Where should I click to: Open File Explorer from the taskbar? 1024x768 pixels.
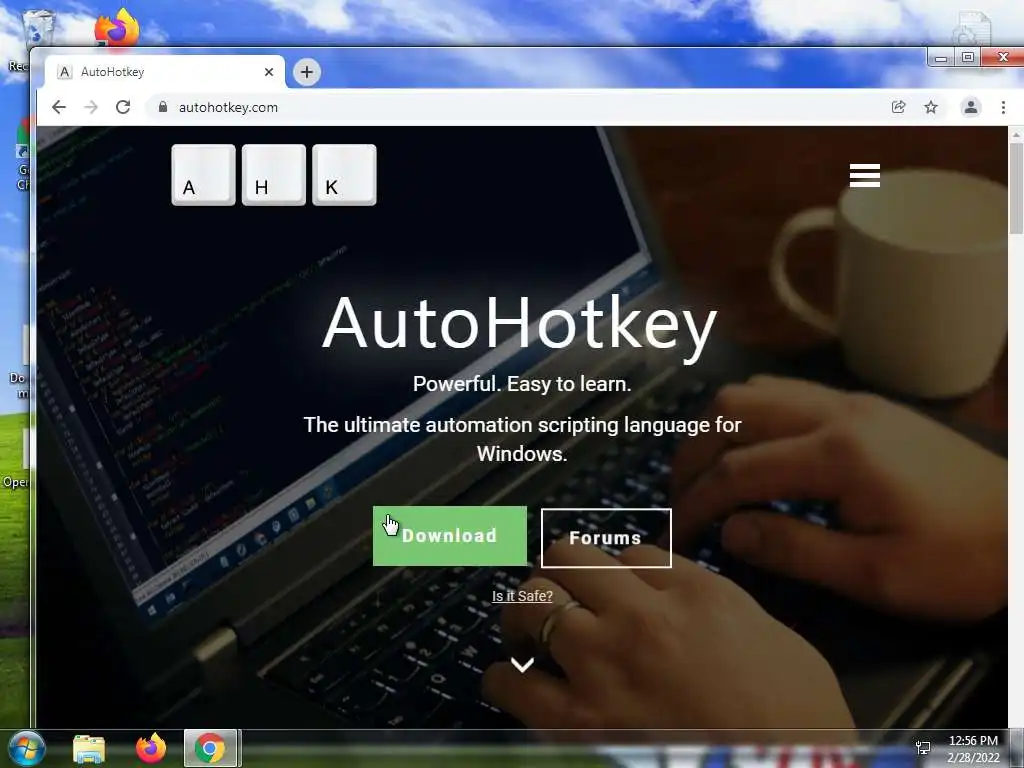click(x=89, y=749)
